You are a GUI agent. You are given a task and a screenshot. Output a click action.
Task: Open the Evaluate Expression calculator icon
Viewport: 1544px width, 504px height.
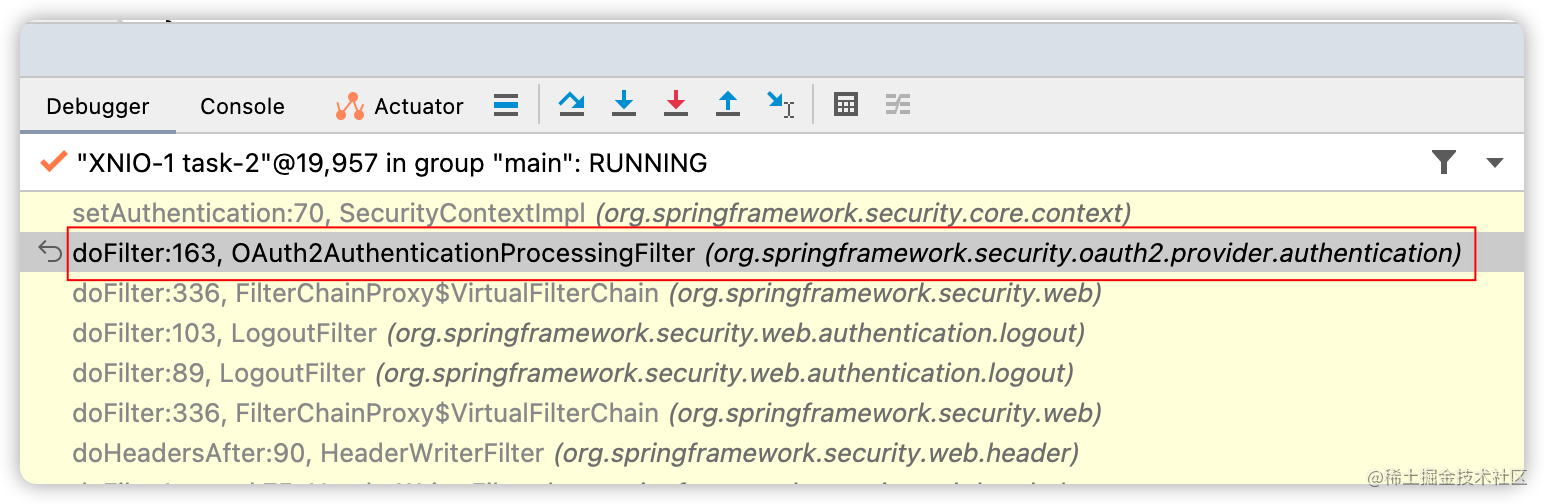[x=846, y=104]
